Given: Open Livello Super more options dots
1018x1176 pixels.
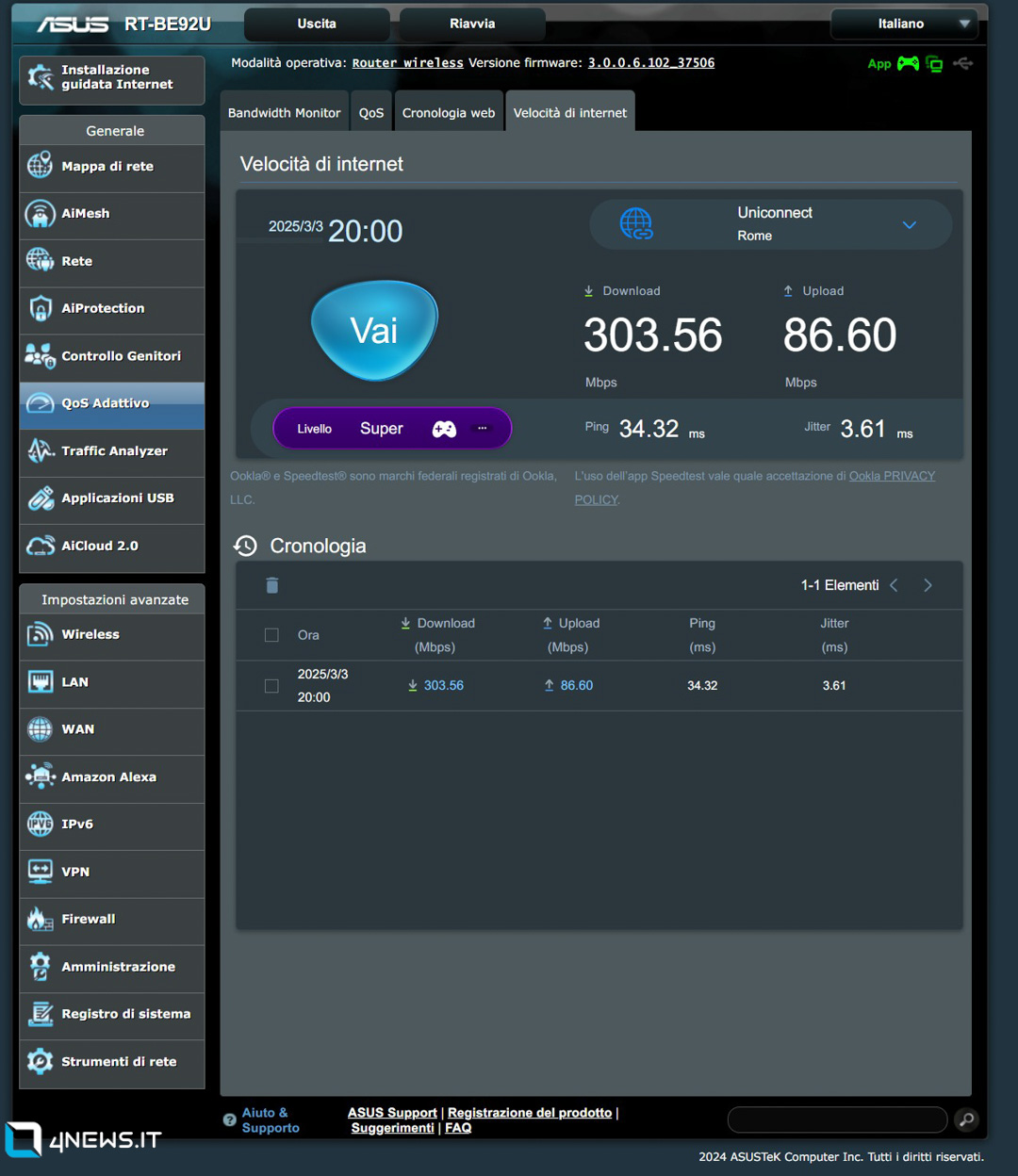Looking at the screenshot, I should click(x=483, y=428).
